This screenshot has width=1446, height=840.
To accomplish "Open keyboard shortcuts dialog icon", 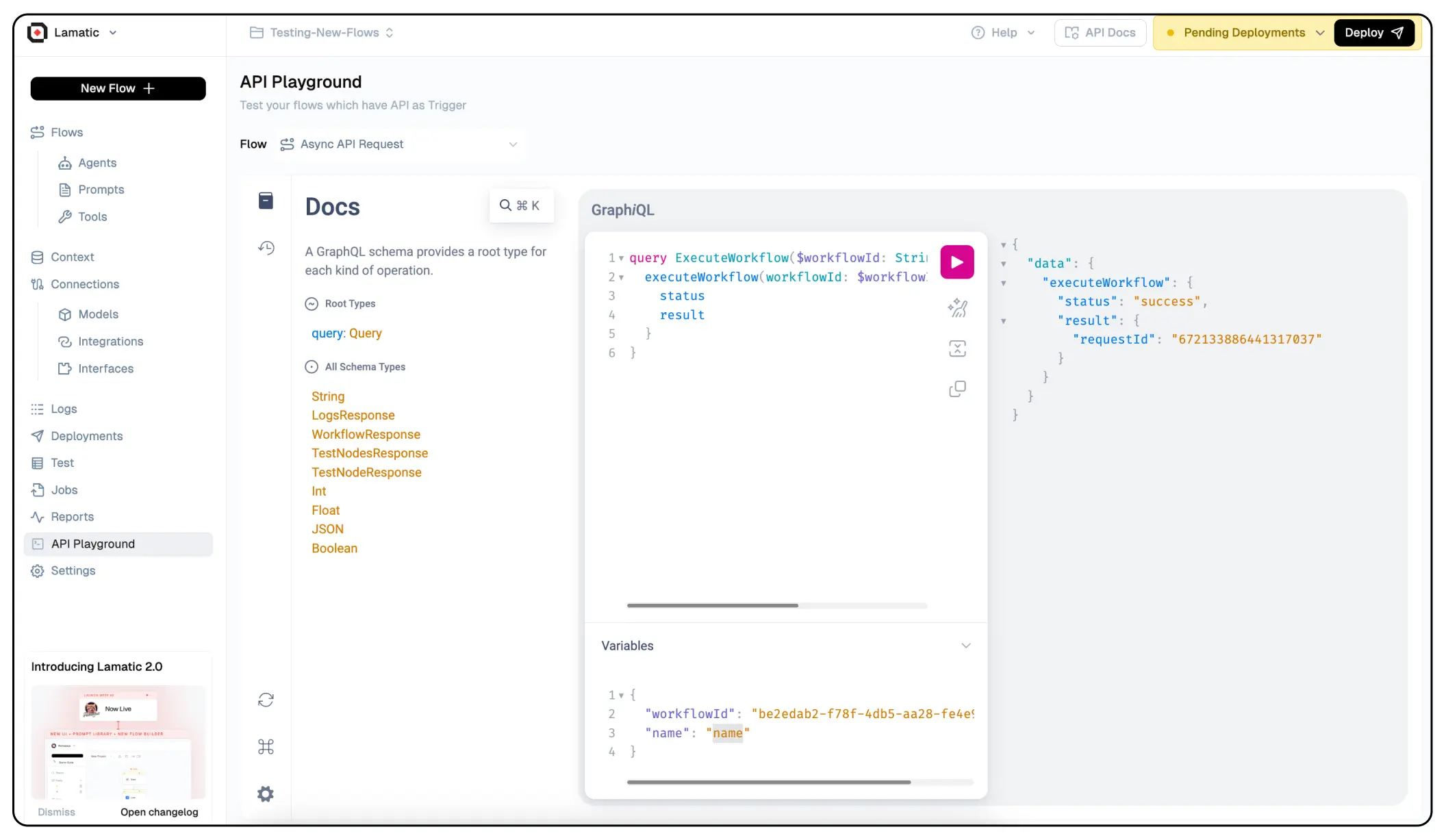I will [266, 747].
